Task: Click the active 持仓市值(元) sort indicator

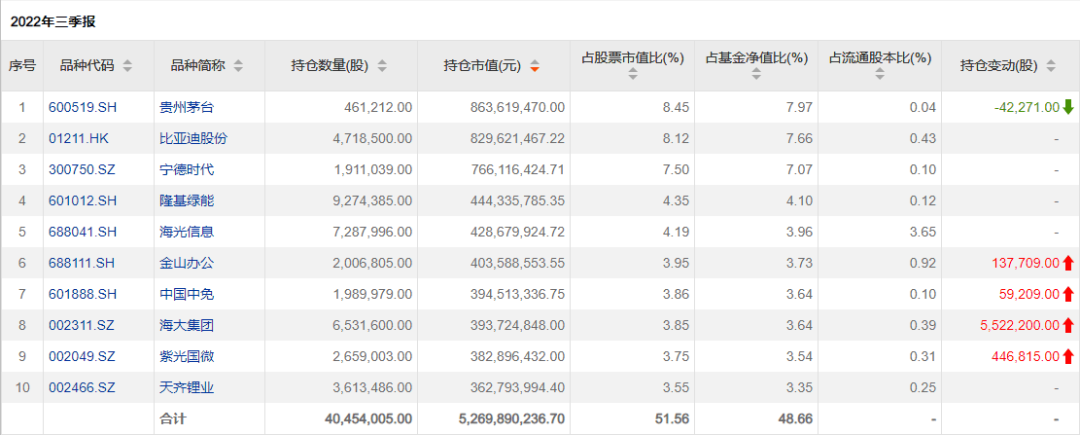Action: coord(534,66)
